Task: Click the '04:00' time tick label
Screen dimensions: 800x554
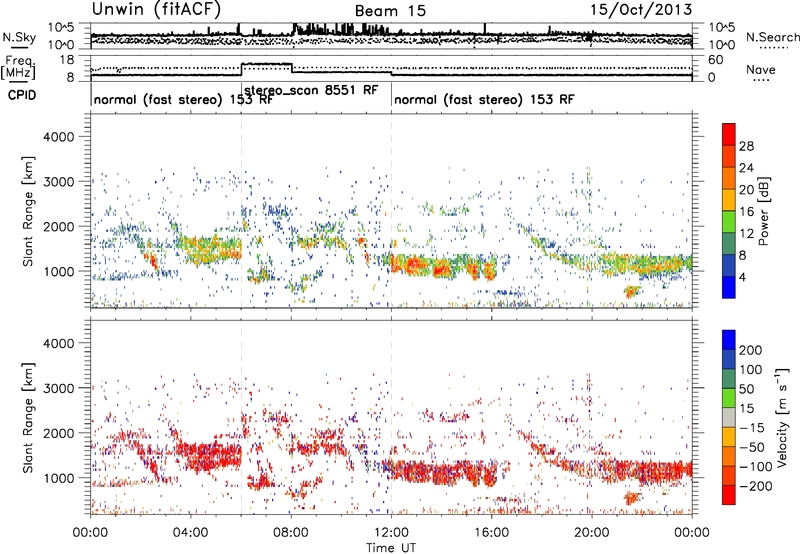Action: 190,533
